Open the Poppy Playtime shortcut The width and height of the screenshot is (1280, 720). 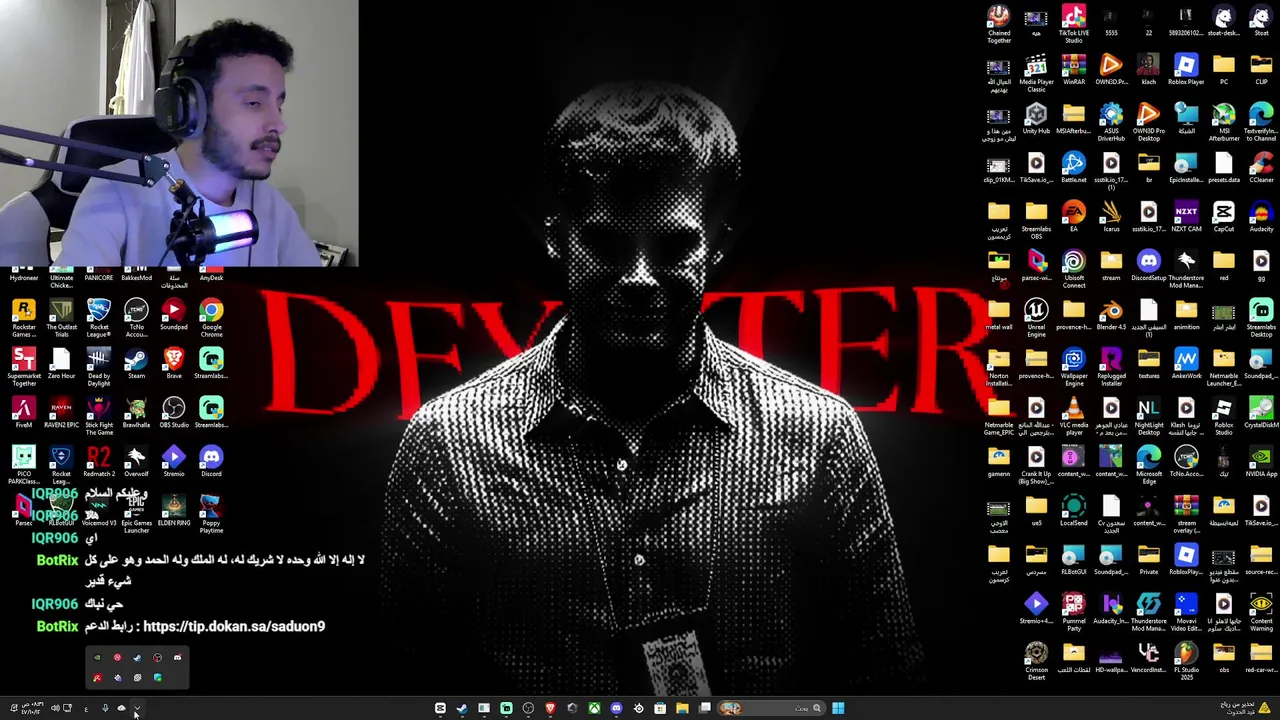(211, 515)
